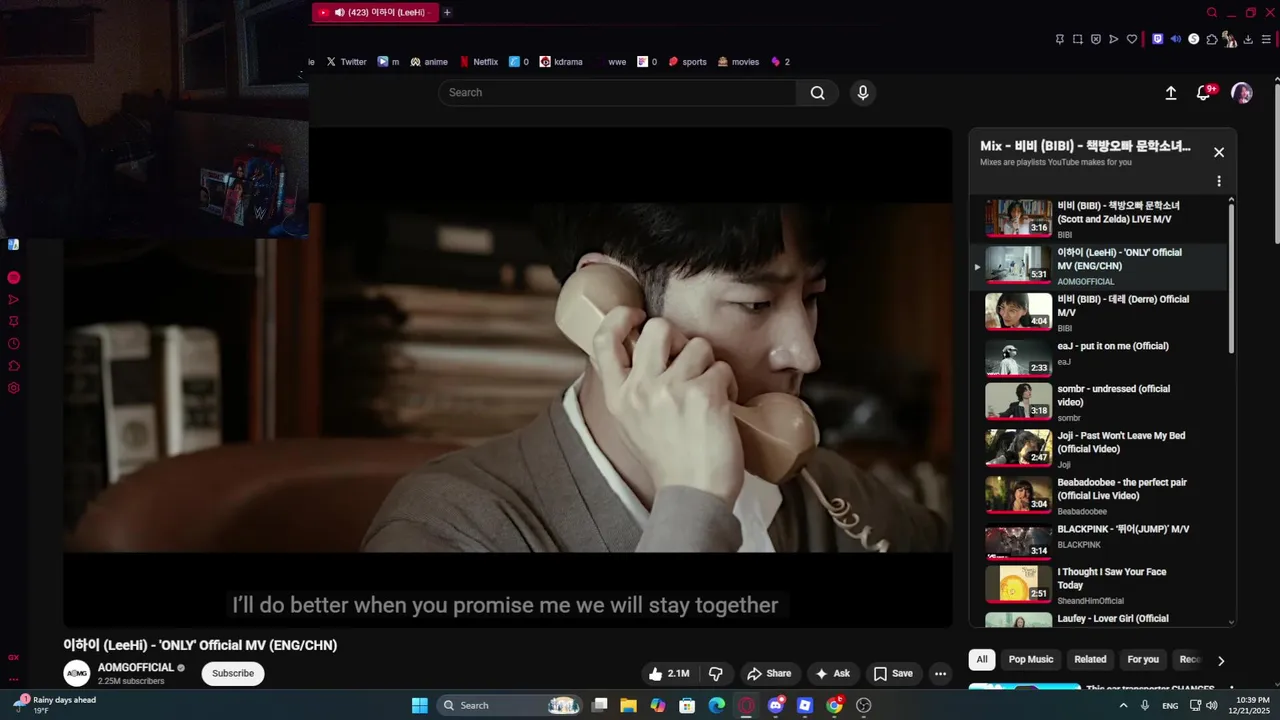Open Opera GX sidebar extensions cube icon
This screenshot has height=720, width=1280.
point(14,366)
